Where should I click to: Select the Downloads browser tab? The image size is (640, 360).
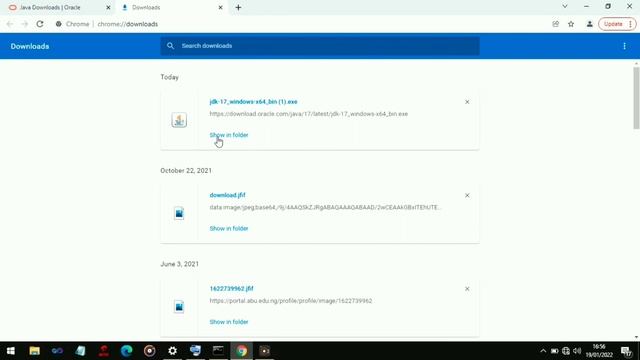pos(171,7)
